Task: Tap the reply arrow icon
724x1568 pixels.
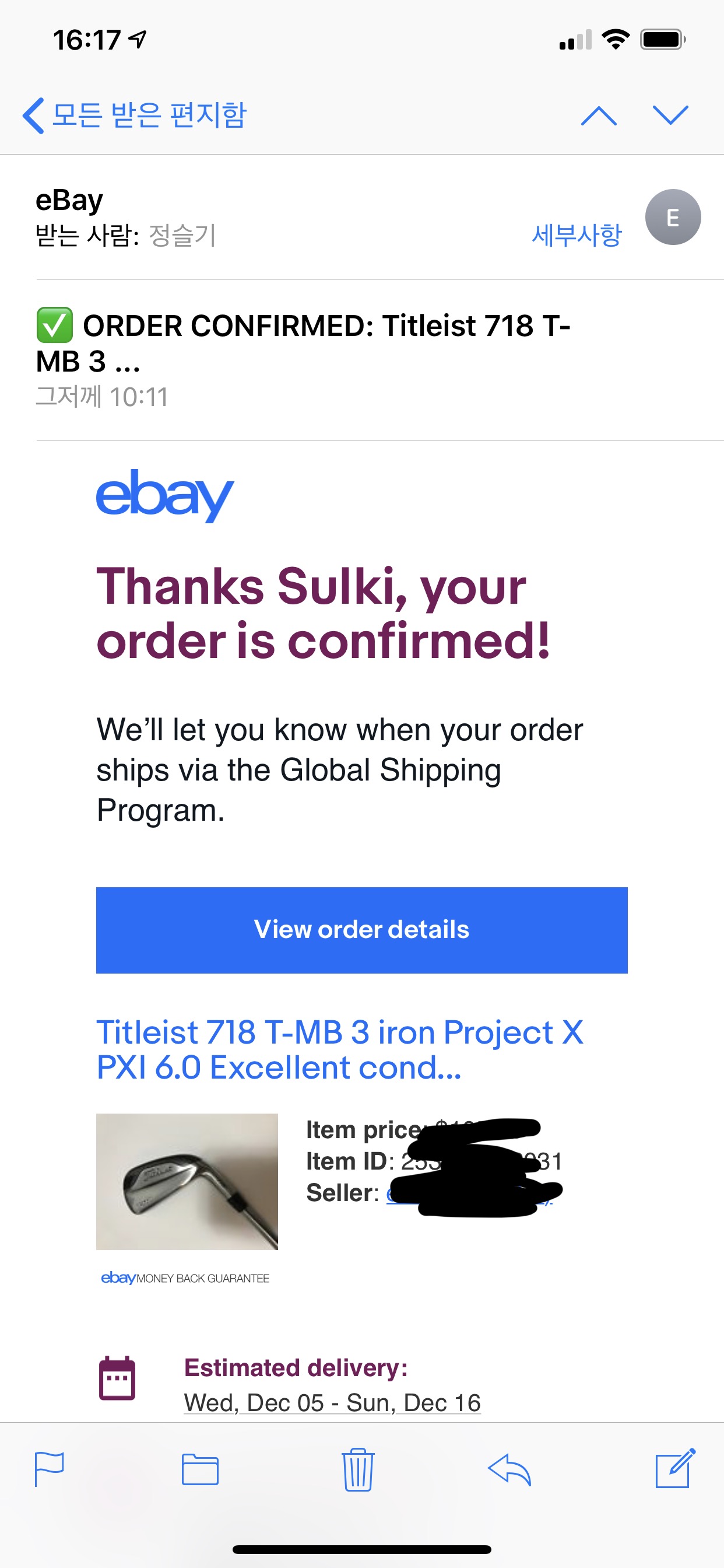Action: click(x=510, y=1469)
